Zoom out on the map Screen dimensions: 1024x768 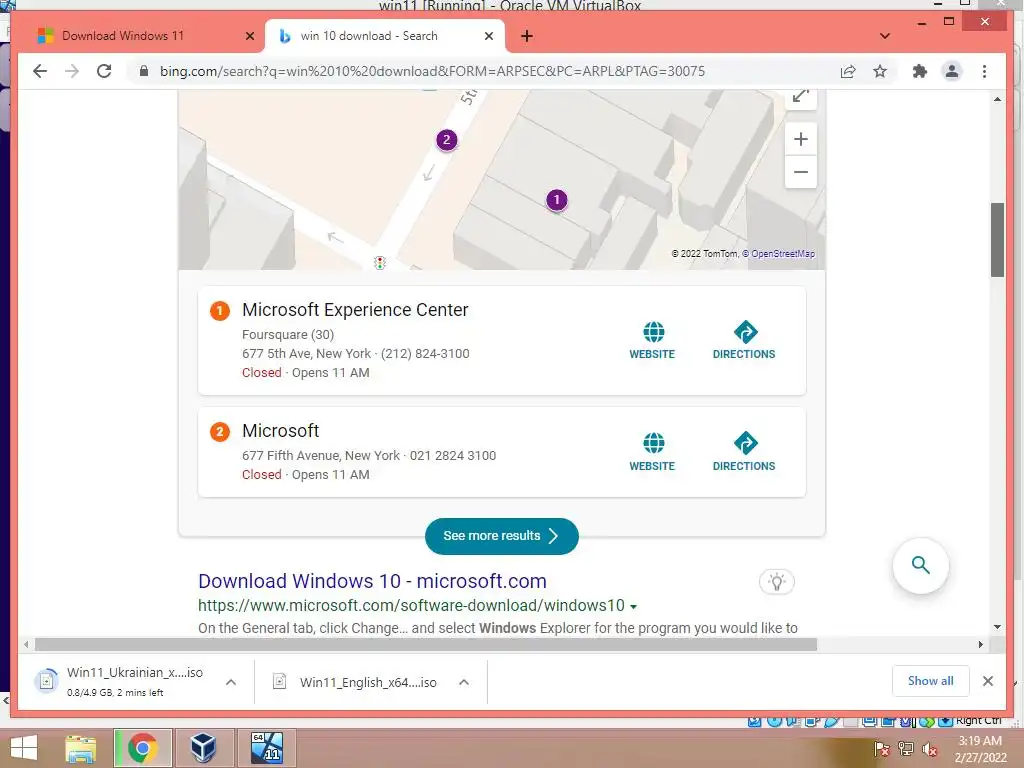(801, 172)
